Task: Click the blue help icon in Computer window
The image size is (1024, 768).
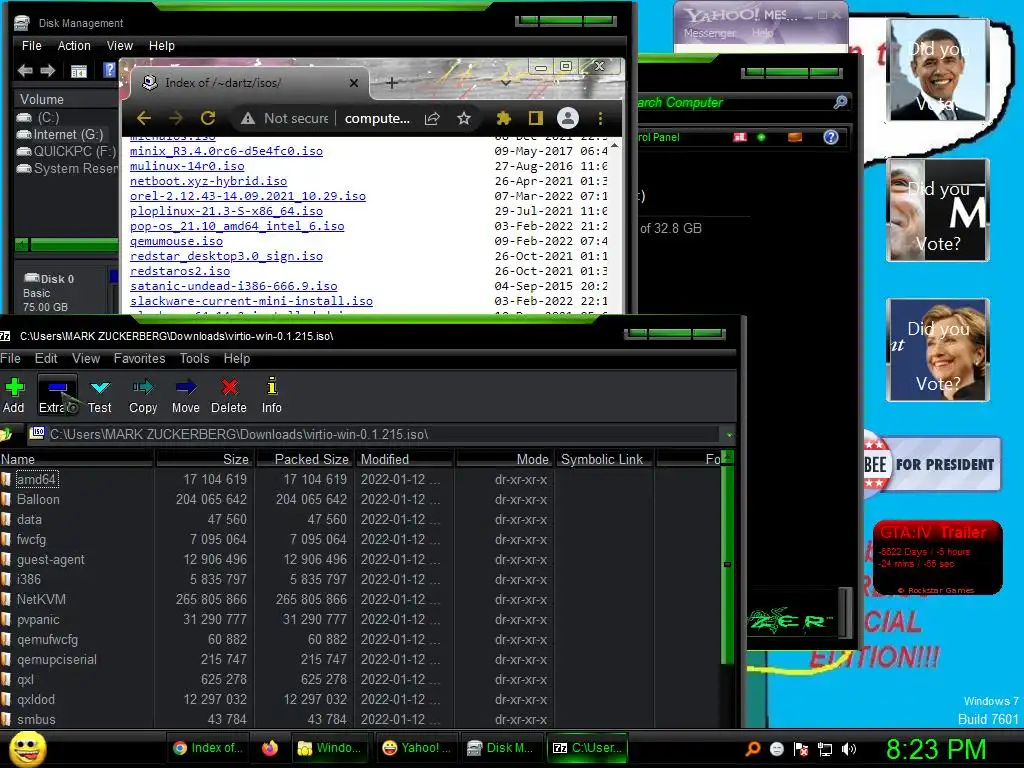Action: 831,137
